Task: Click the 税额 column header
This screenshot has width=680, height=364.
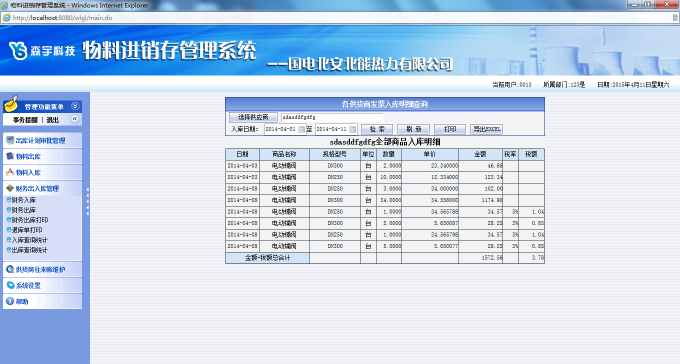Action: (x=531, y=154)
